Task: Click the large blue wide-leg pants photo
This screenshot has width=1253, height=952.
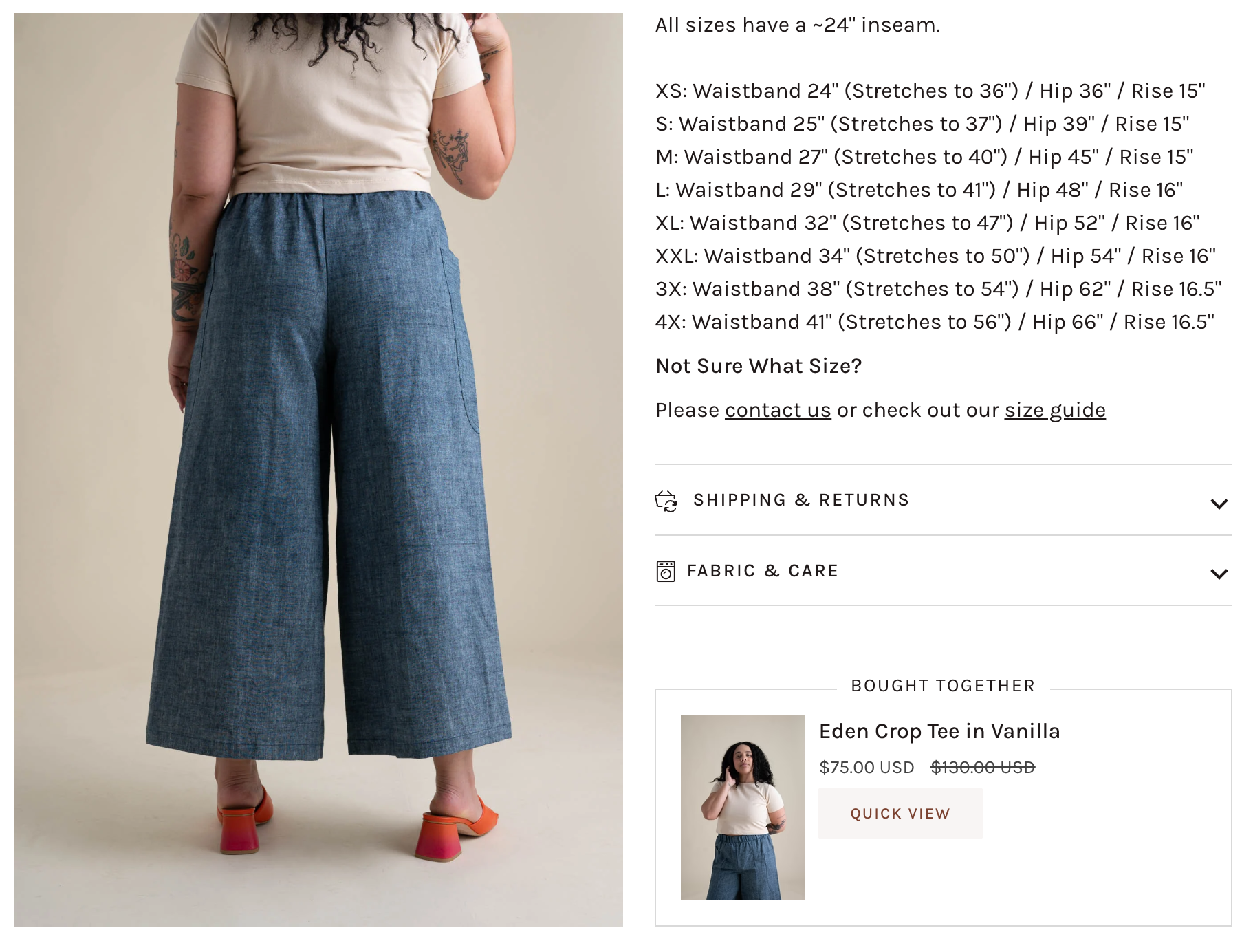Action: tap(318, 470)
